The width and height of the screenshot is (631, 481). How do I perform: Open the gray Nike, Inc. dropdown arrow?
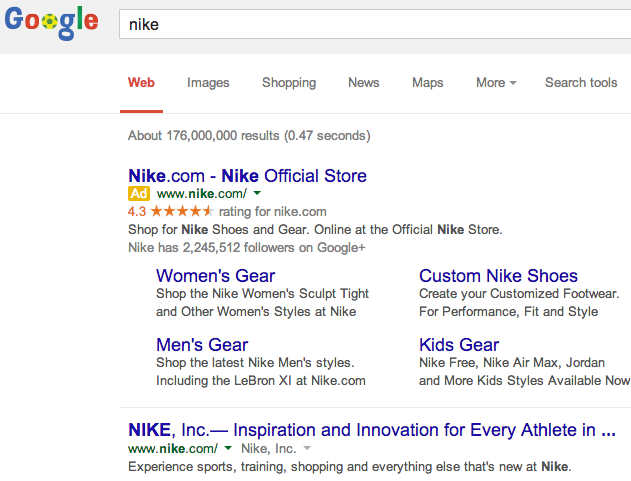pyautogui.click(x=307, y=448)
